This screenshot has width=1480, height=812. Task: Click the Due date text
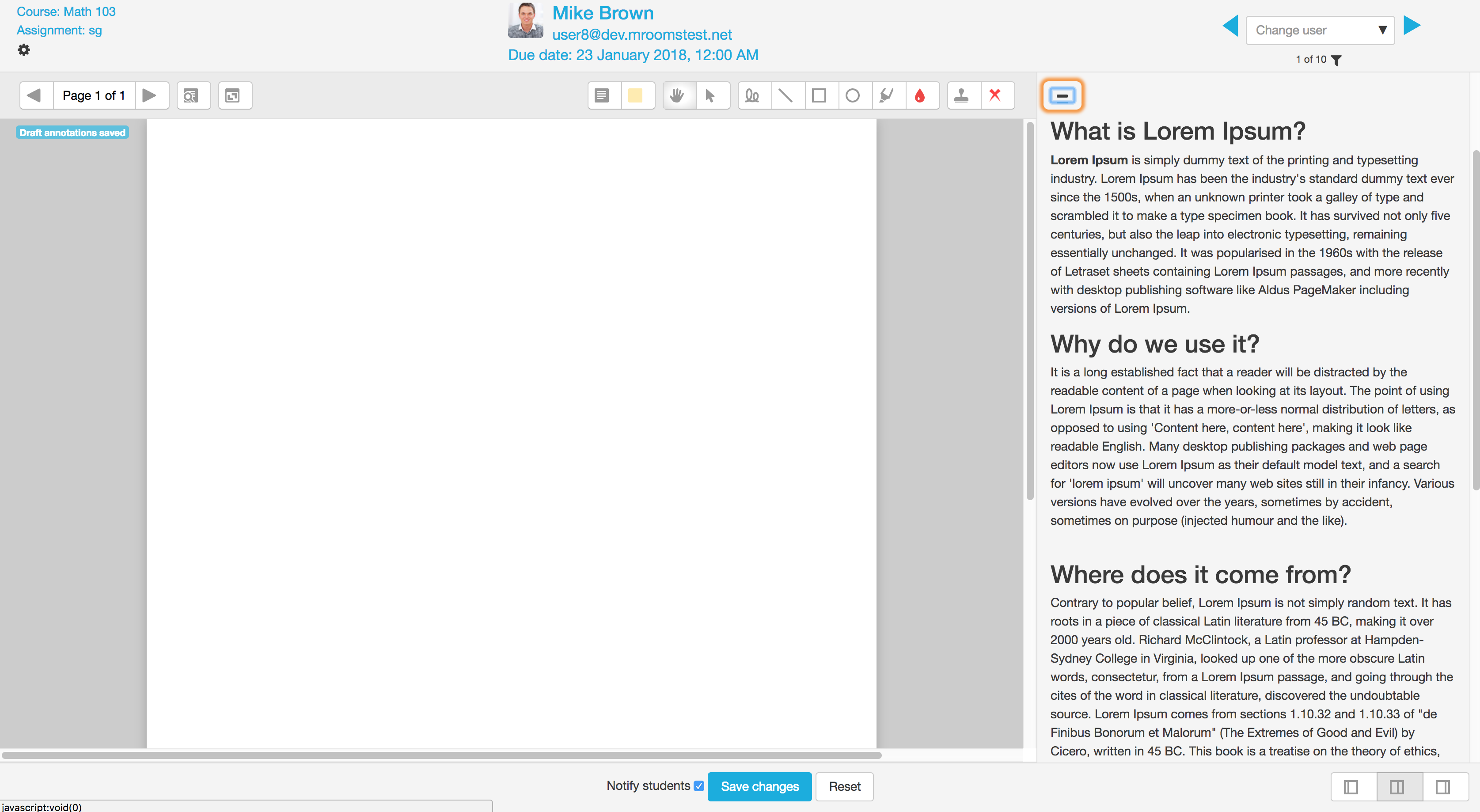633,55
